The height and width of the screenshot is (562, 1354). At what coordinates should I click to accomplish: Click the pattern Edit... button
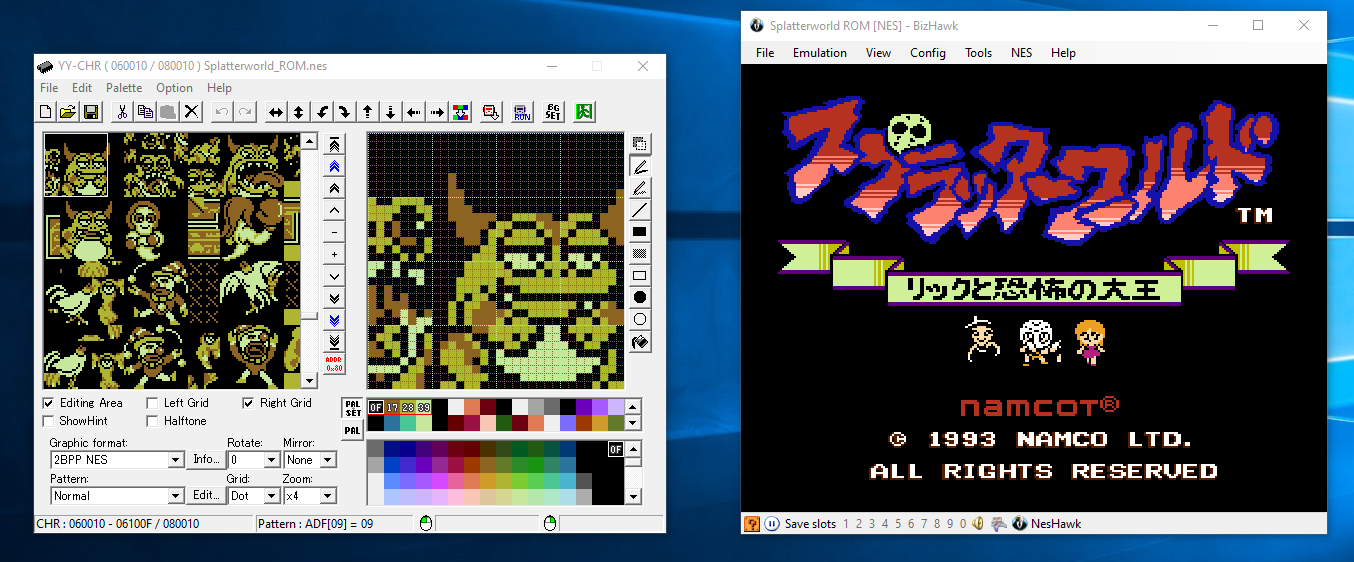(x=207, y=496)
